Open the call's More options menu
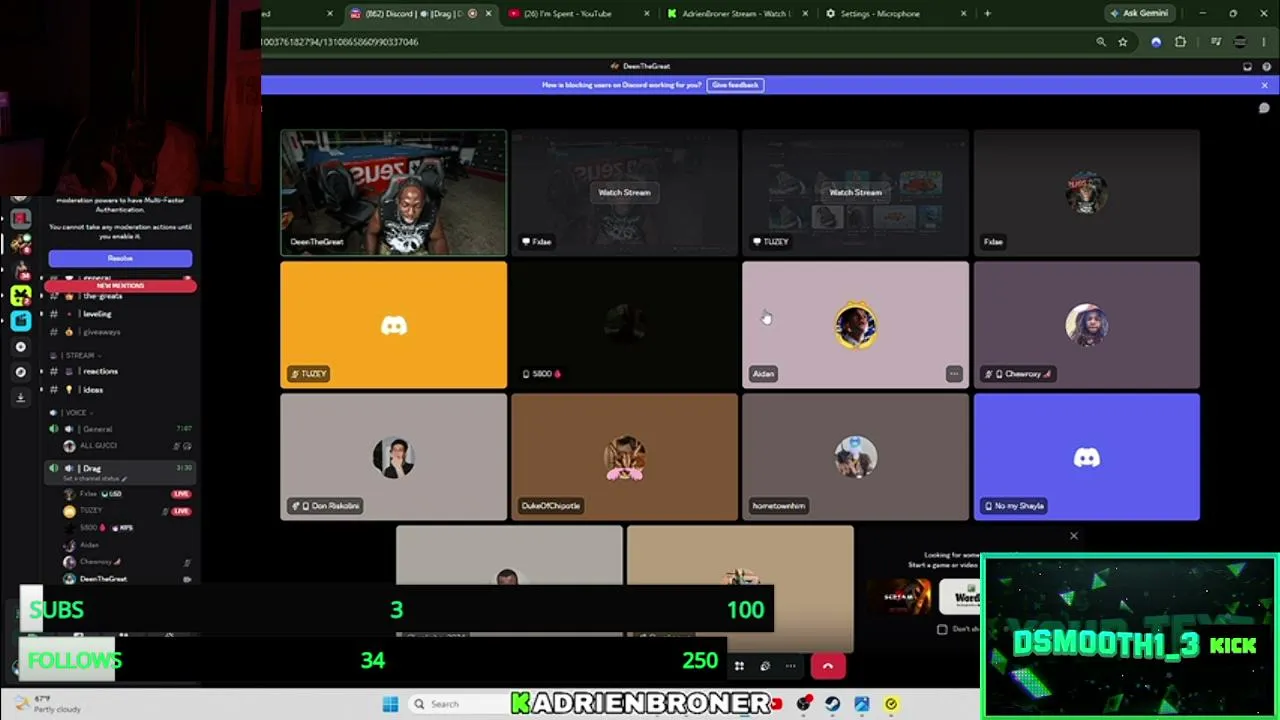This screenshot has width=1280, height=720. pos(790,666)
